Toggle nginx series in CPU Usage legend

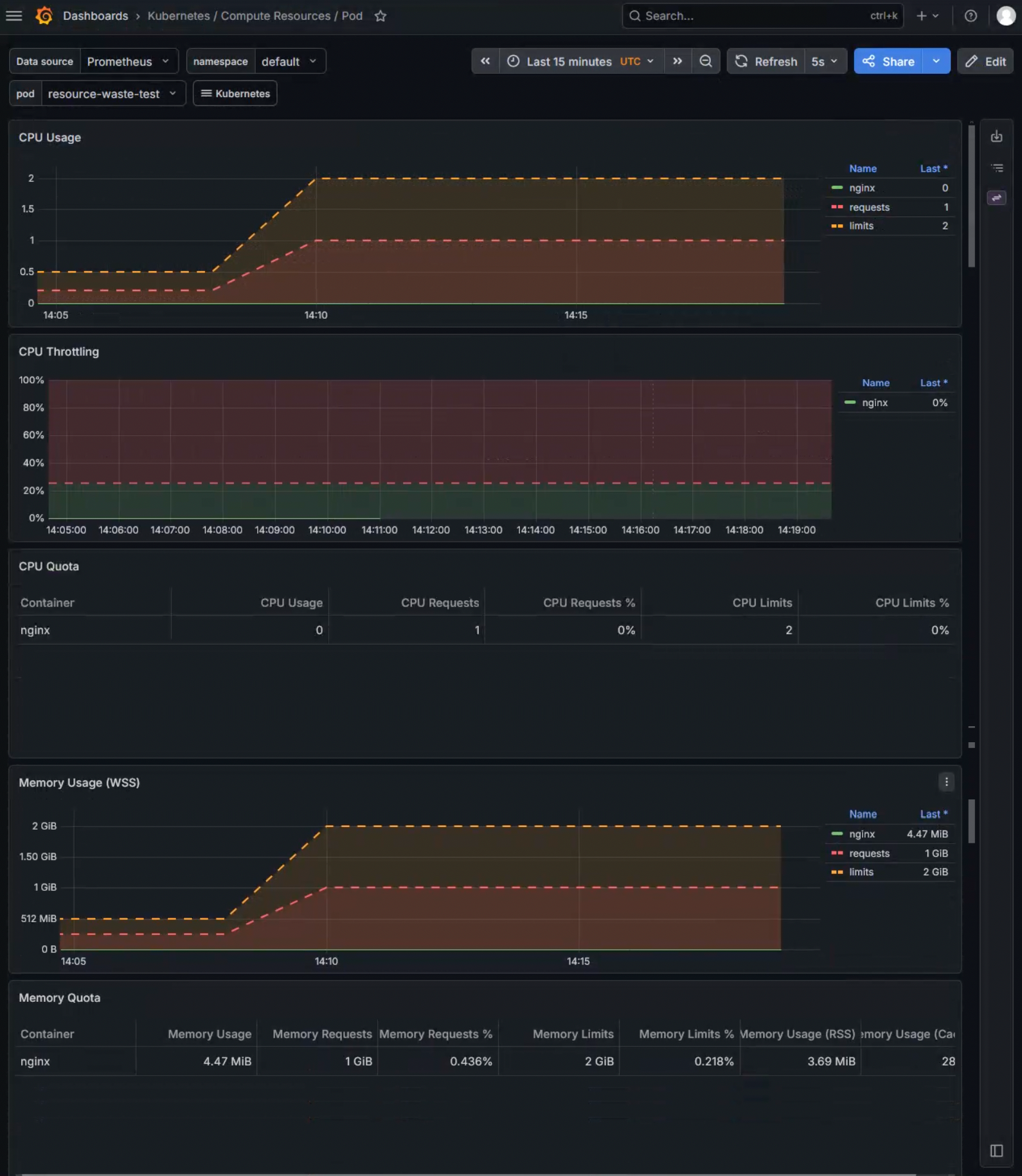tap(861, 188)
